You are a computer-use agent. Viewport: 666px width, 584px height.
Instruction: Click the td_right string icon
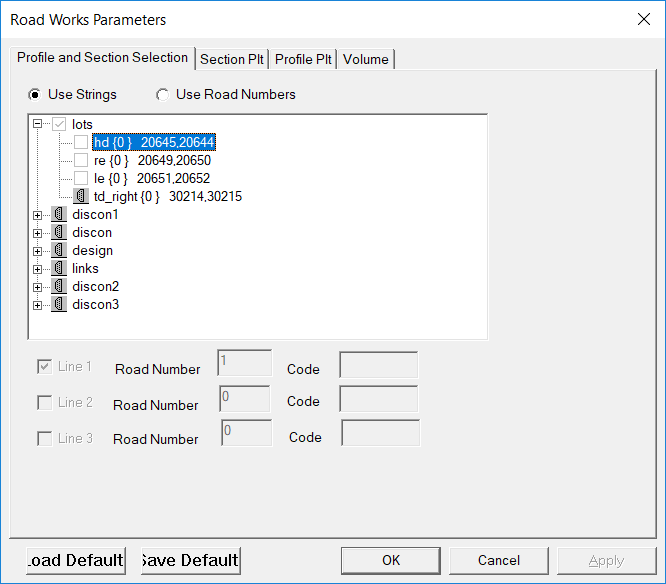click(81, 197)
